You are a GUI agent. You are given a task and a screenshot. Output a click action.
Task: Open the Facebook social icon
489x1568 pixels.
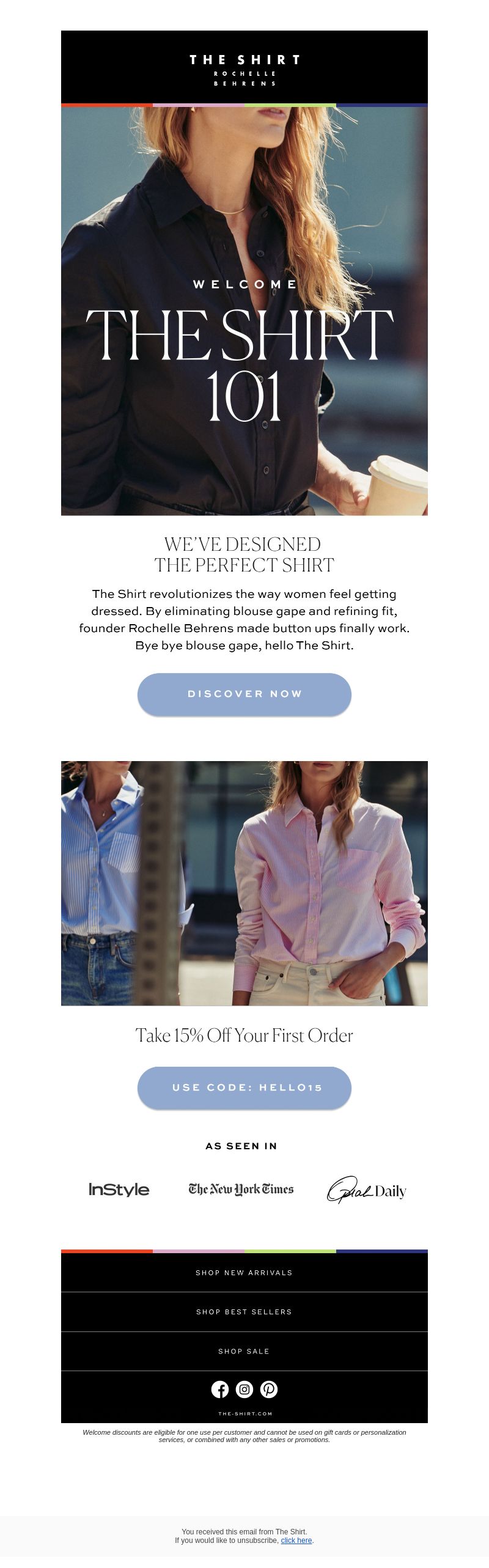(220, 1389)
